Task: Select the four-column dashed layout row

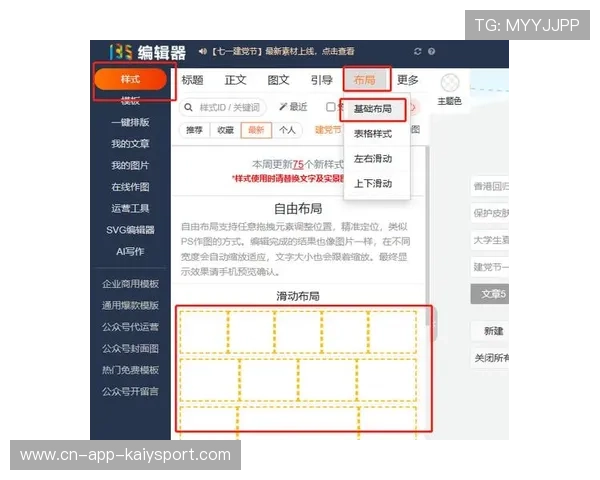Action: (x=298, y=380)
